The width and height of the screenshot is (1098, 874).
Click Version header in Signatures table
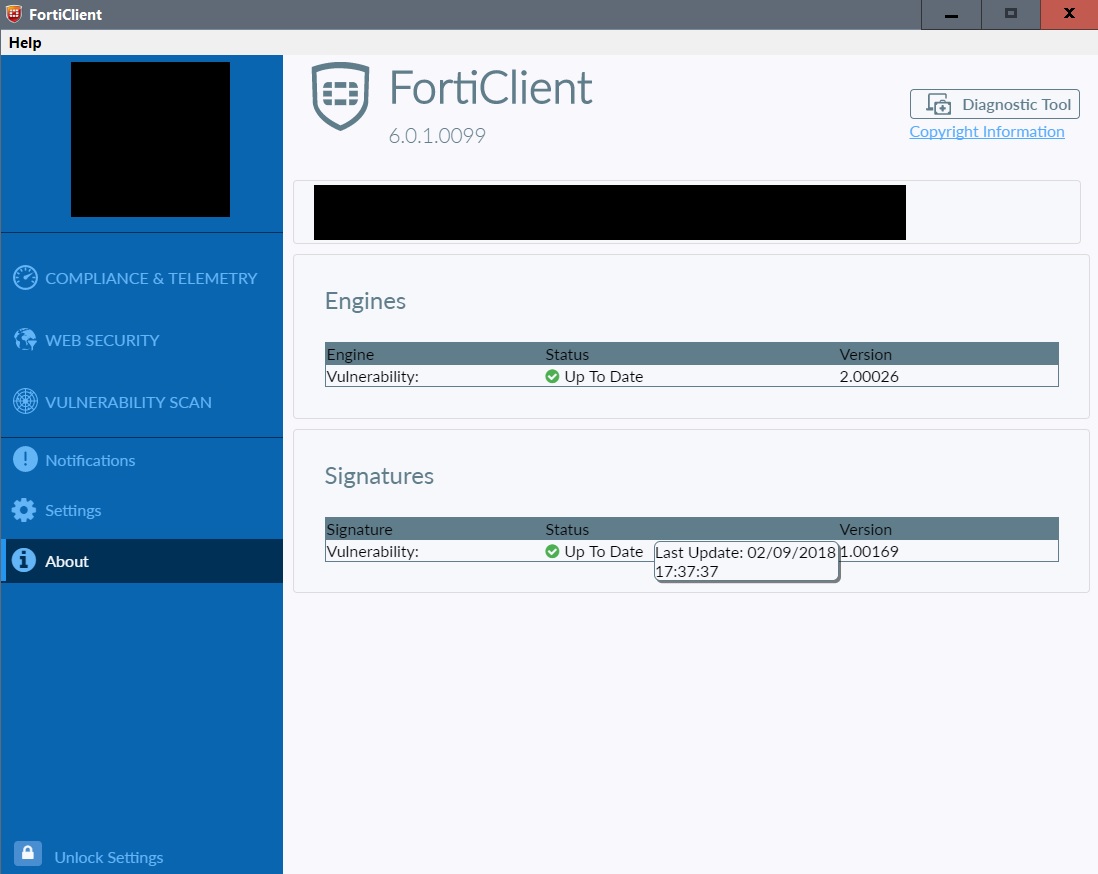[866, 529]
